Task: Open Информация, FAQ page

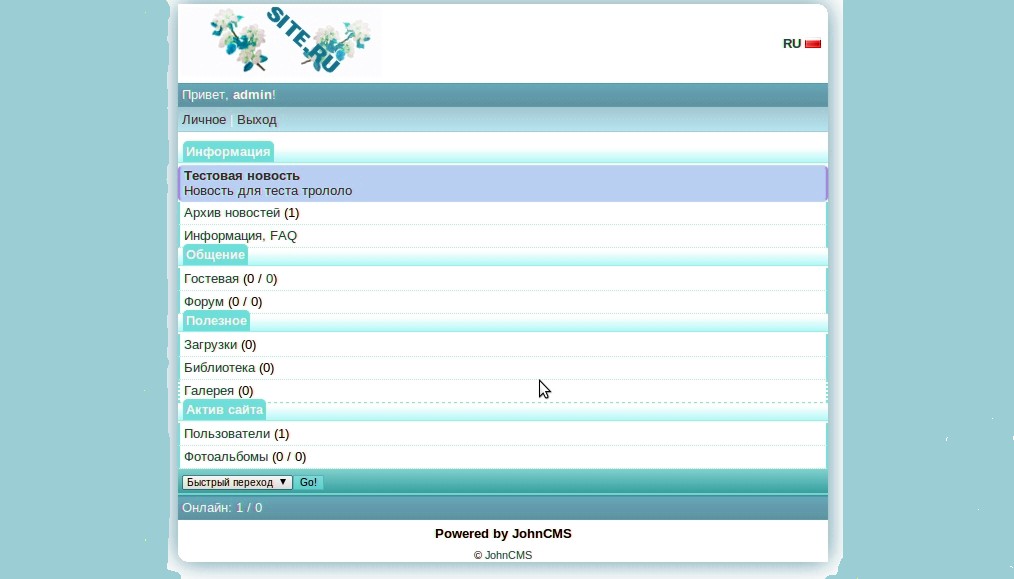Action: pyautogui.click(x=241, y=235)
